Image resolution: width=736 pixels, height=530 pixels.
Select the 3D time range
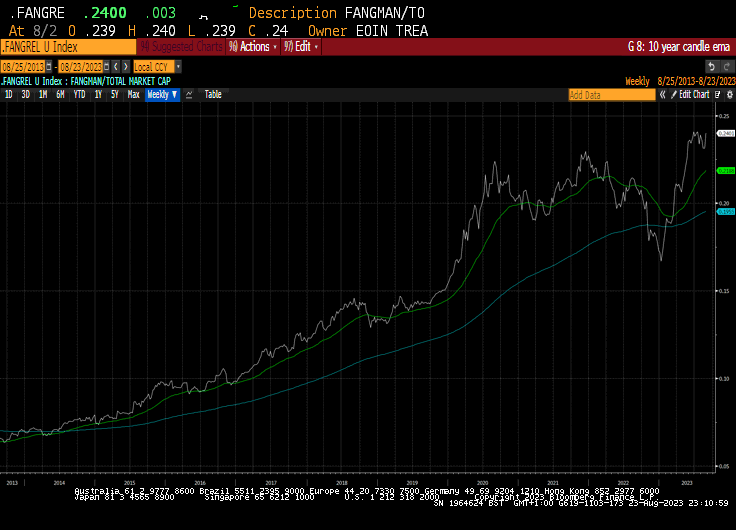pos(25,95)
